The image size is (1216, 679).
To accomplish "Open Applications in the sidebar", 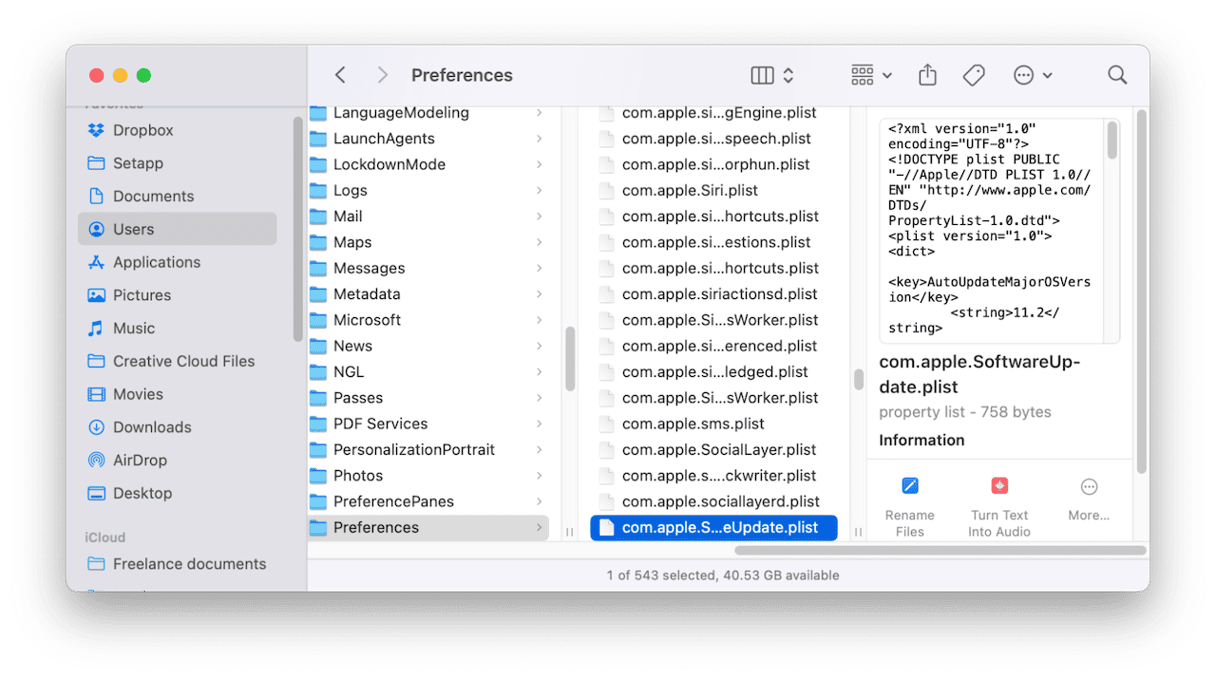I will [x=177, y=262].
